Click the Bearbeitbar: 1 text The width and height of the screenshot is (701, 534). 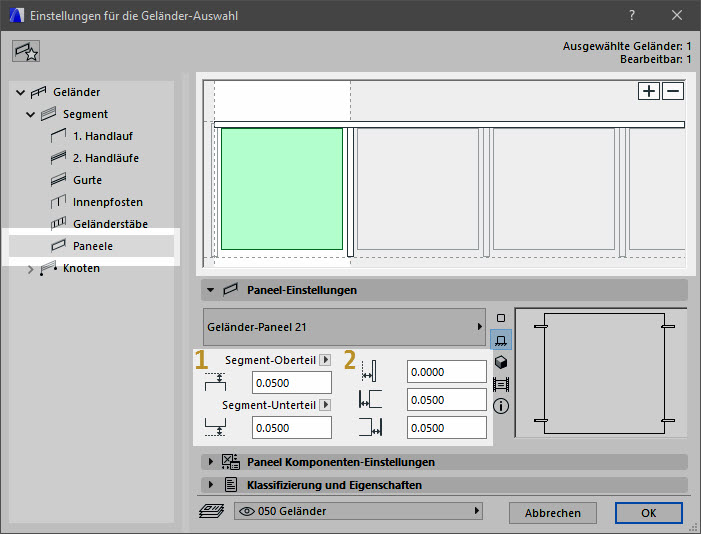click(x=655, y=59)
